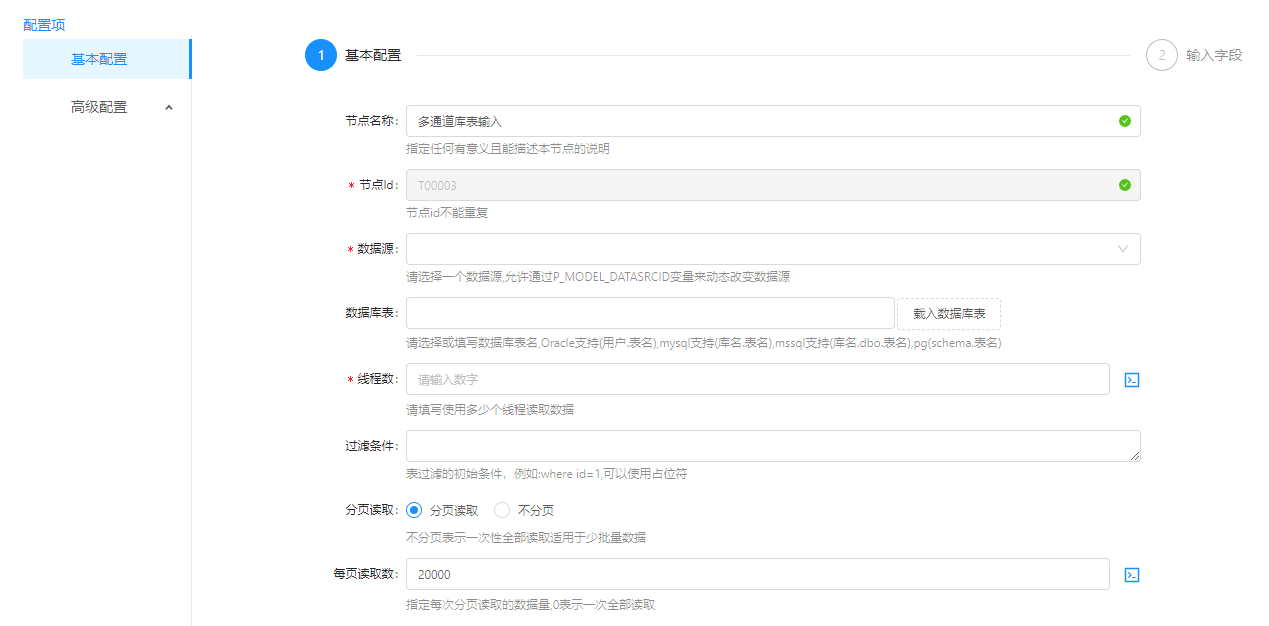Collapse the 高级配置 menu chevron
1269x626 pixels.
[x=168, y=107]
